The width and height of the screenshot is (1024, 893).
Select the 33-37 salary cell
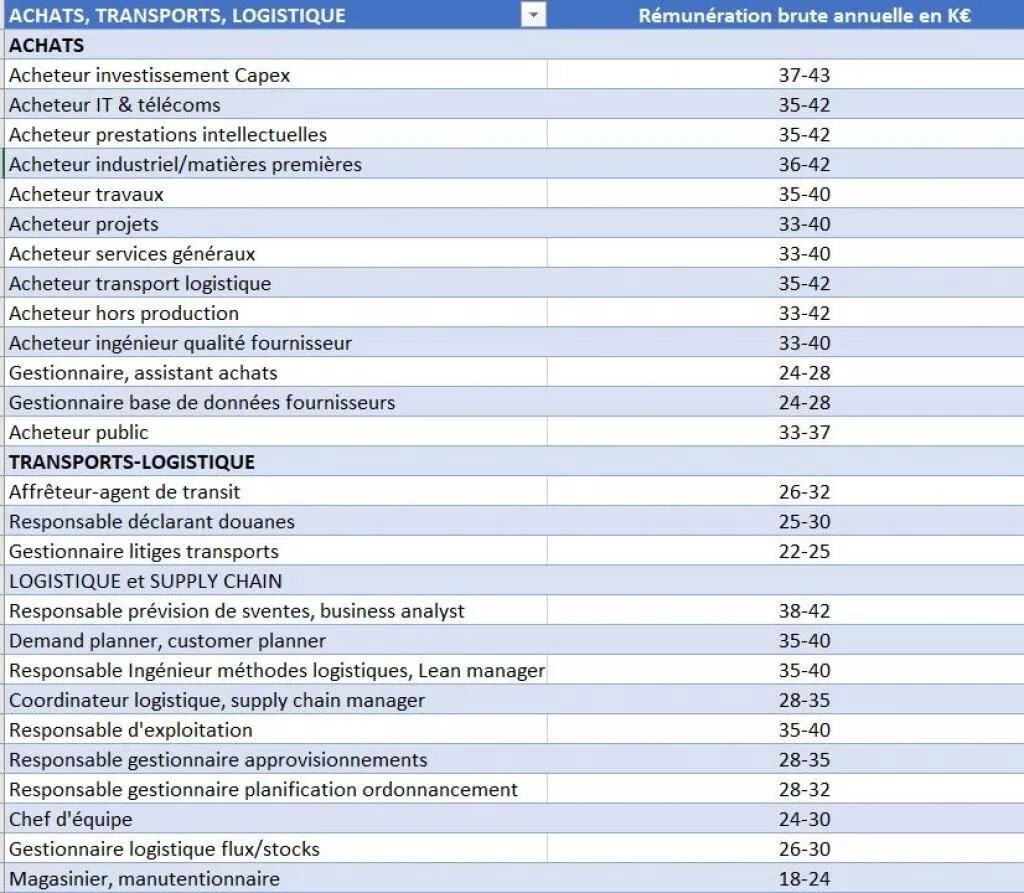click(x=786, y=432)
